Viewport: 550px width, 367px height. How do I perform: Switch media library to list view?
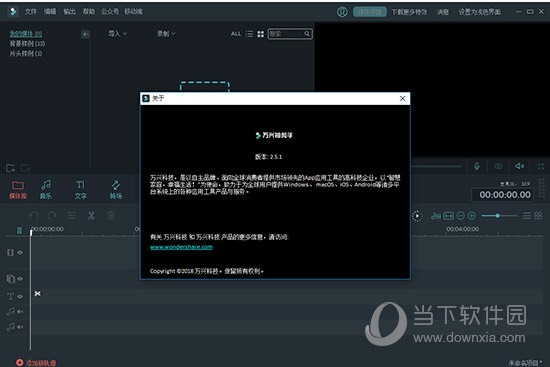pyautogui.click(x=249, y=34)
